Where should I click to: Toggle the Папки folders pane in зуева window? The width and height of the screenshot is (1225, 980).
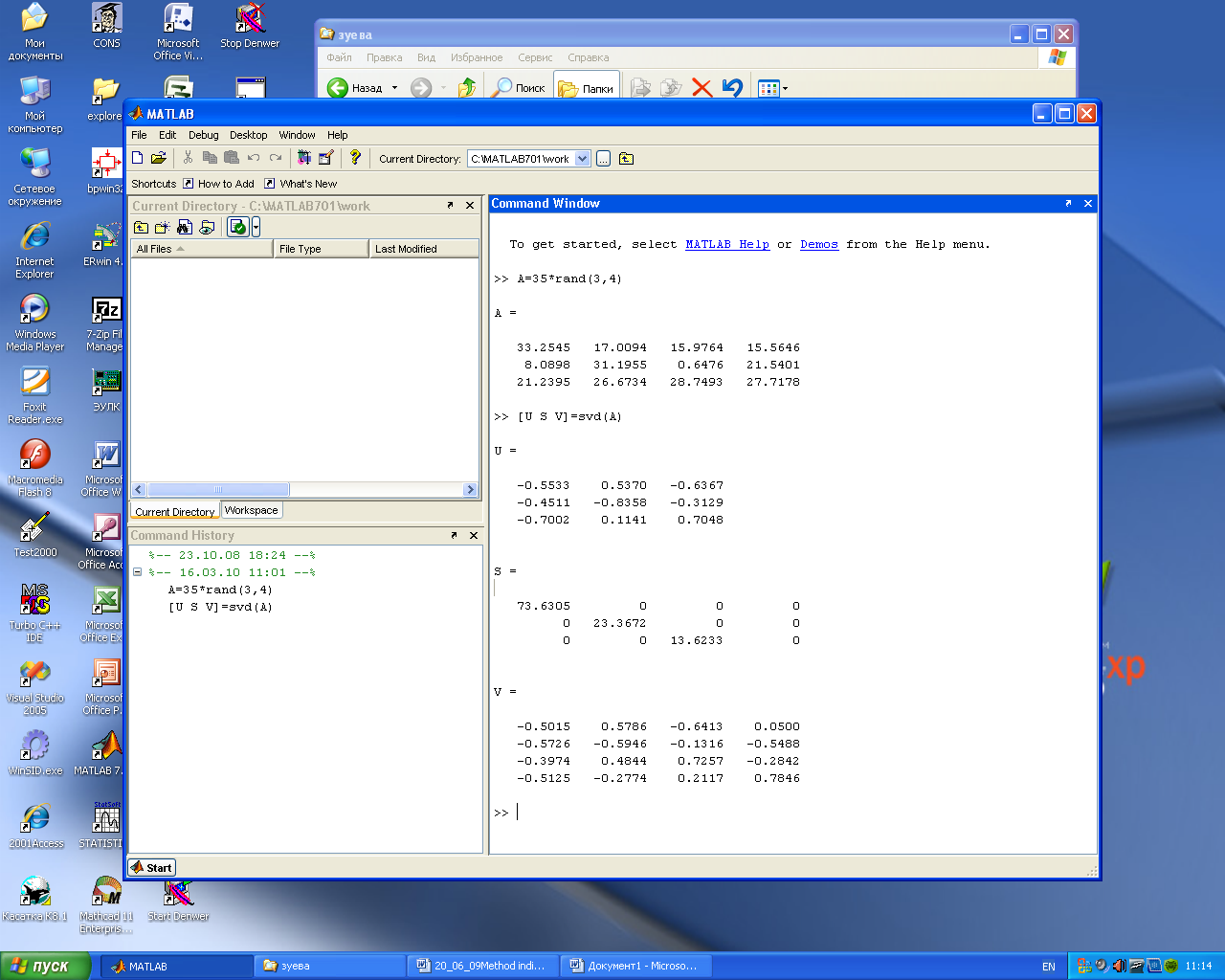(x=587, y=88)
